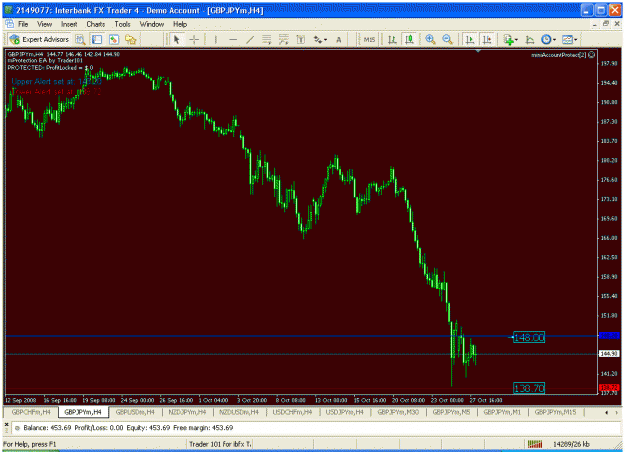Click the chart properties icon beside Indicators
This screenshot has height=452, width=625.
click(x=530, y=39)
